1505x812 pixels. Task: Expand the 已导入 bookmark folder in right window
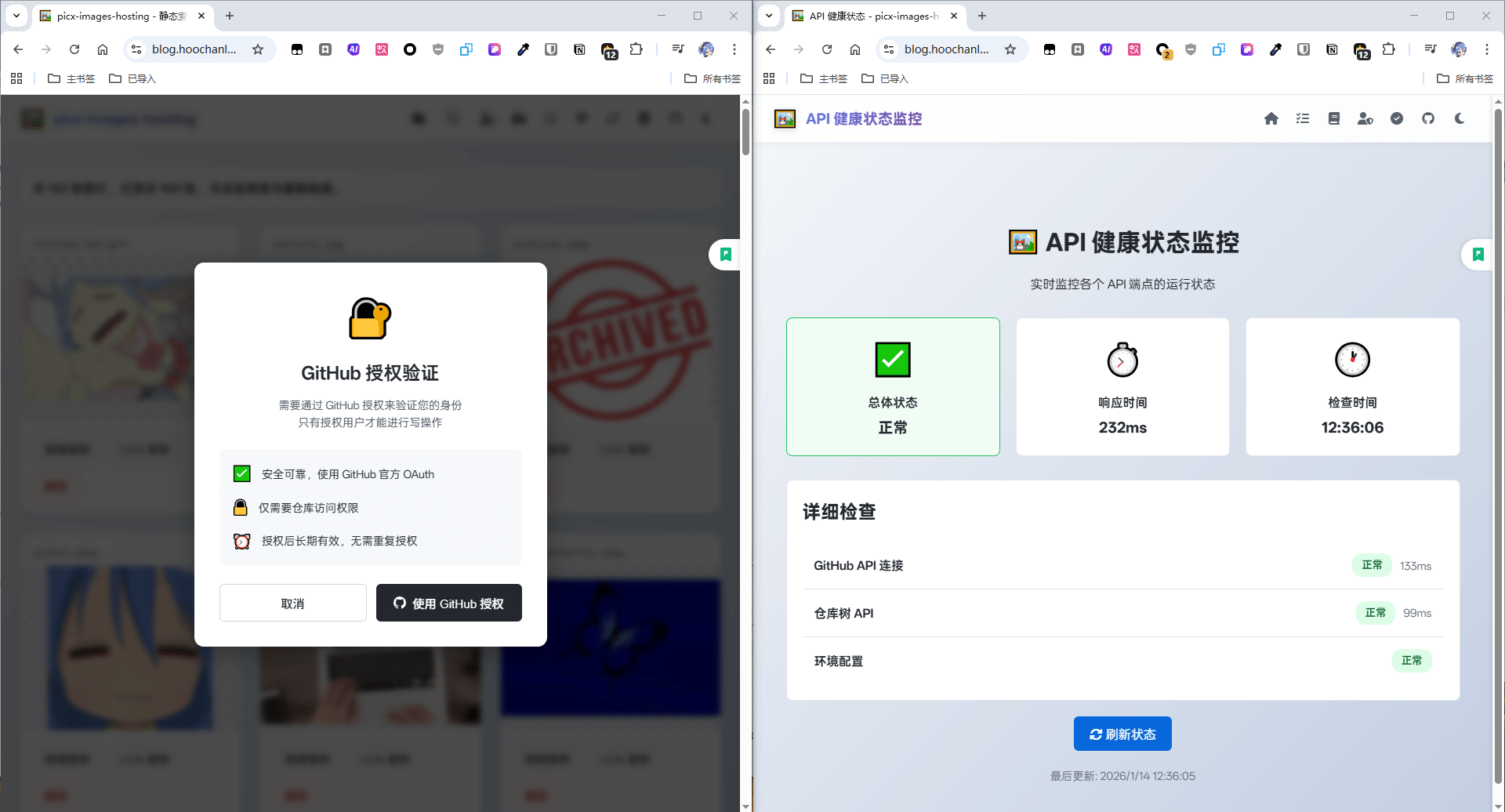885,78
